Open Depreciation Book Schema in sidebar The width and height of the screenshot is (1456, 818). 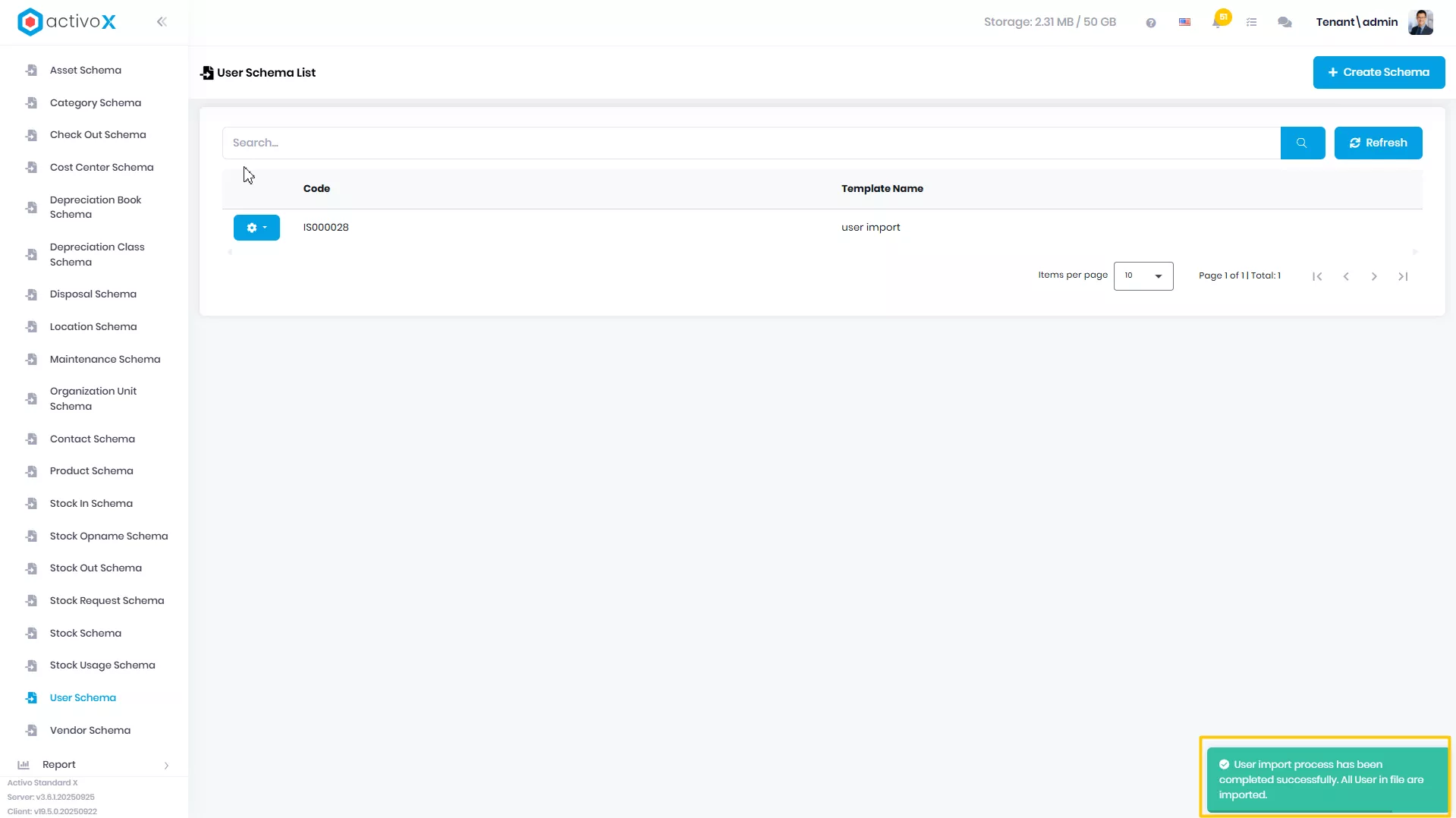tap(94, 207)
